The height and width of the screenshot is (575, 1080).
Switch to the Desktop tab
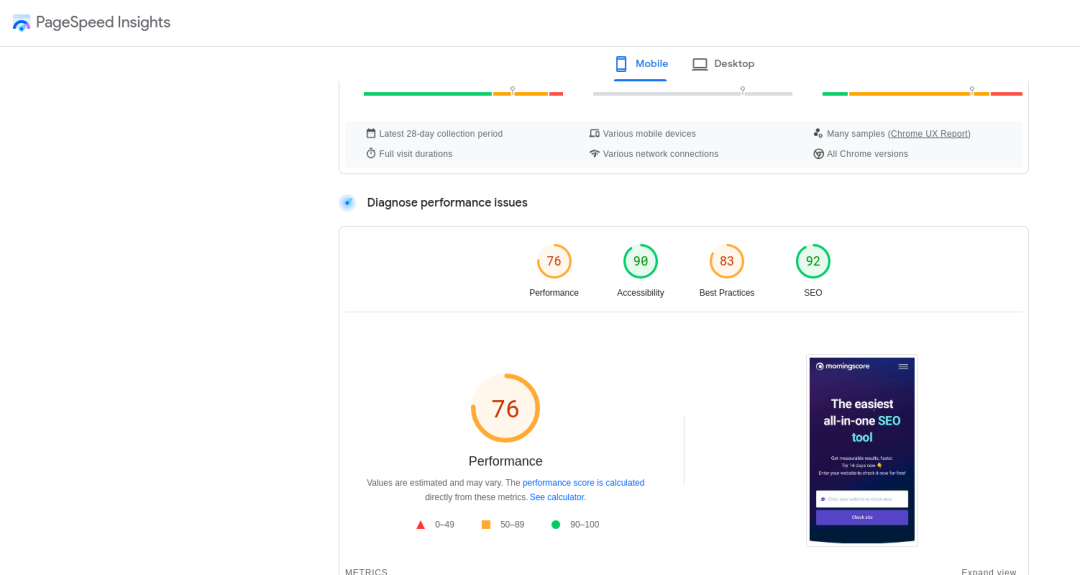pos(723,64)
